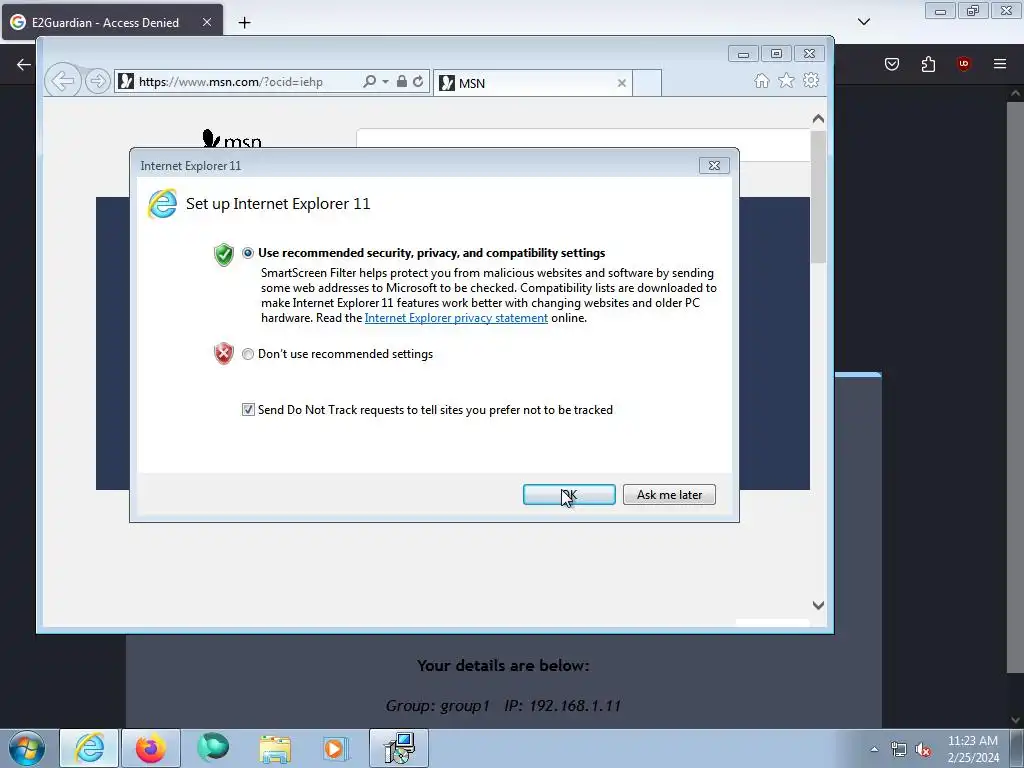This screenshot has width=1024, height=768.
Task: Click the Windows Start orb
Action: point(27,748)
